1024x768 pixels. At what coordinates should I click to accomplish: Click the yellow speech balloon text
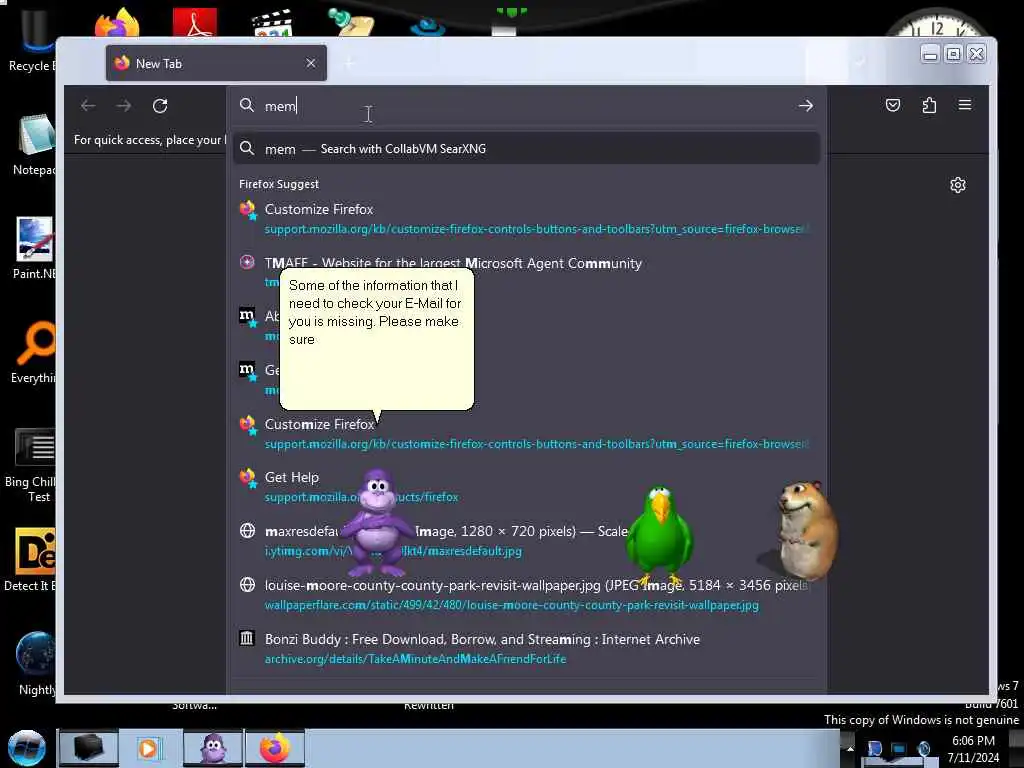(375, 312)
